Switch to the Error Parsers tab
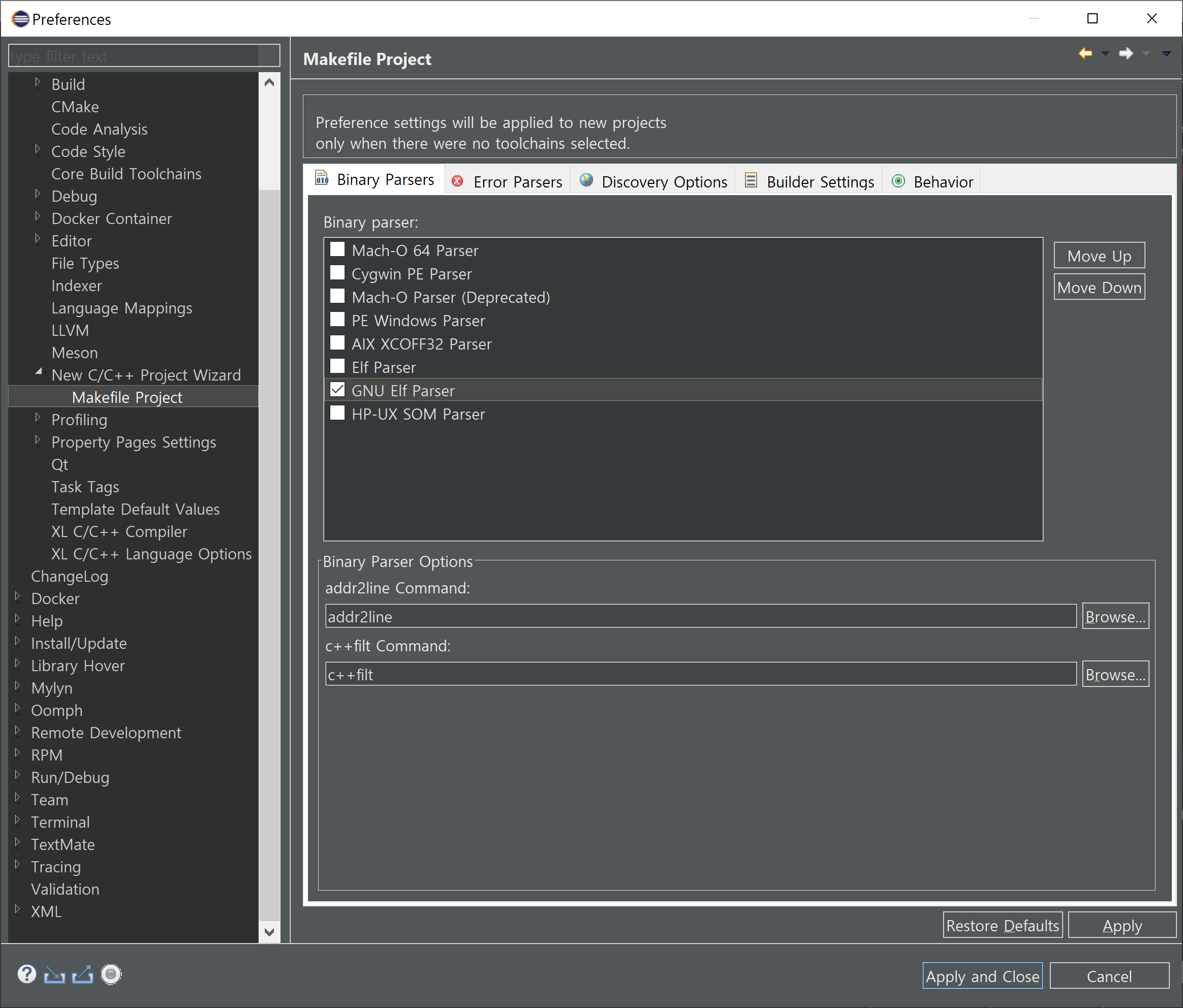The image size is (1183, 1008). click(507, 181)
